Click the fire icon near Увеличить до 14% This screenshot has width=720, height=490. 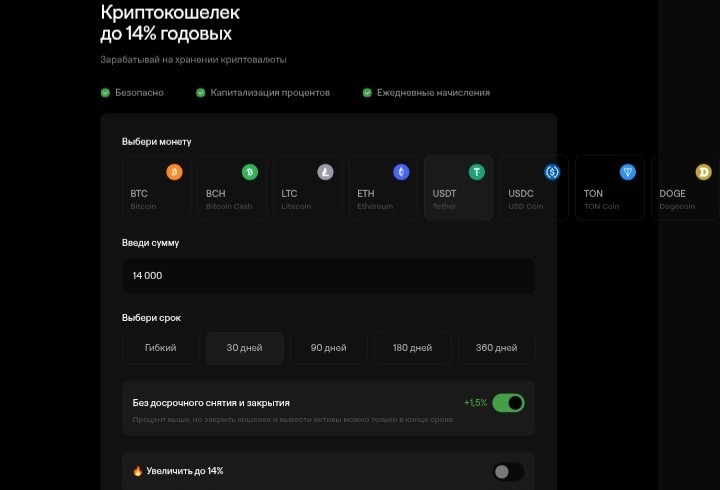pyautogui.click(x=137, y=471)
